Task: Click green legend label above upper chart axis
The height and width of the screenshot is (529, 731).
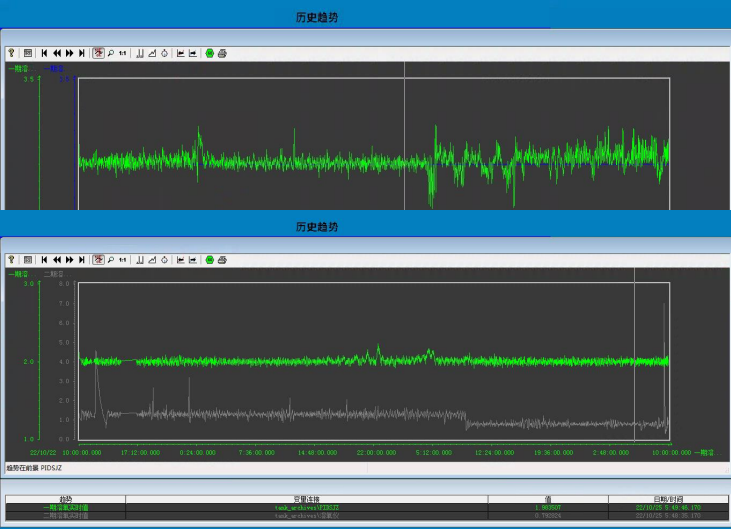Action: click(21, 69)
